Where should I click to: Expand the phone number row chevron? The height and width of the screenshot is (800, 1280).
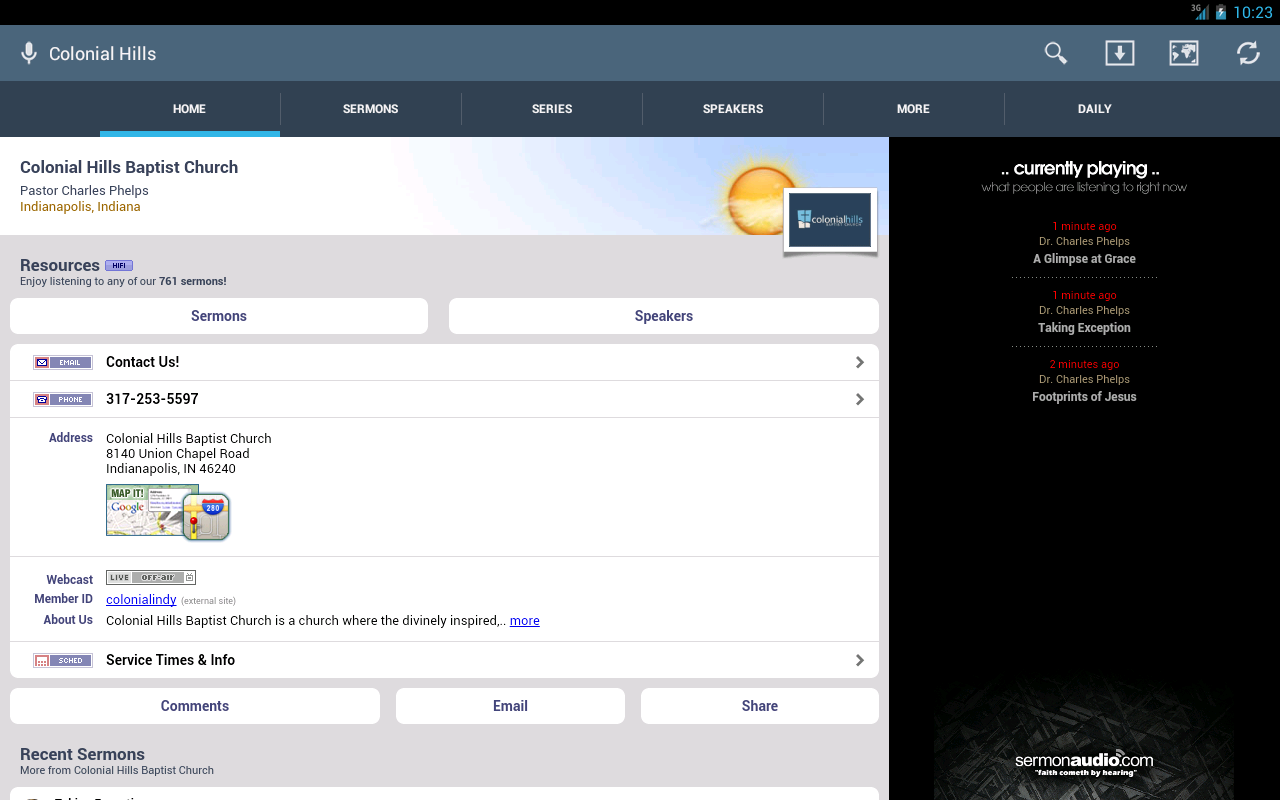(x=860, y=399)
